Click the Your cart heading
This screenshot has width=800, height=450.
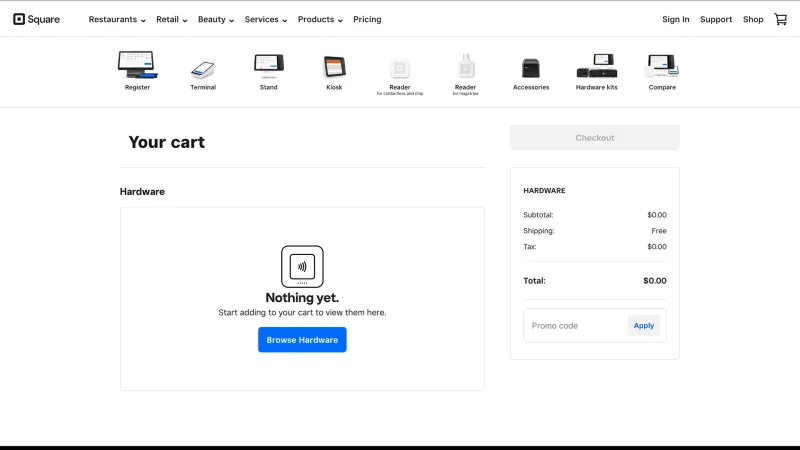pos(166,142)
